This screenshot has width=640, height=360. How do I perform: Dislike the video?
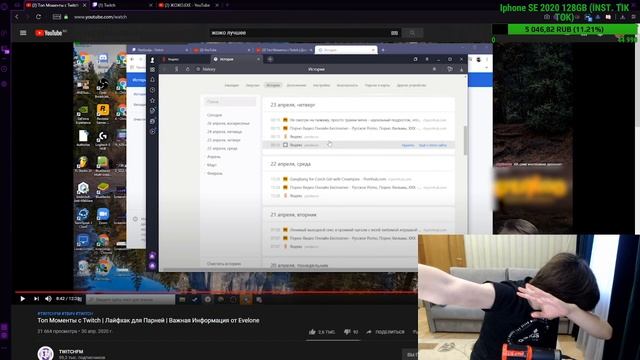pos(351,332)
